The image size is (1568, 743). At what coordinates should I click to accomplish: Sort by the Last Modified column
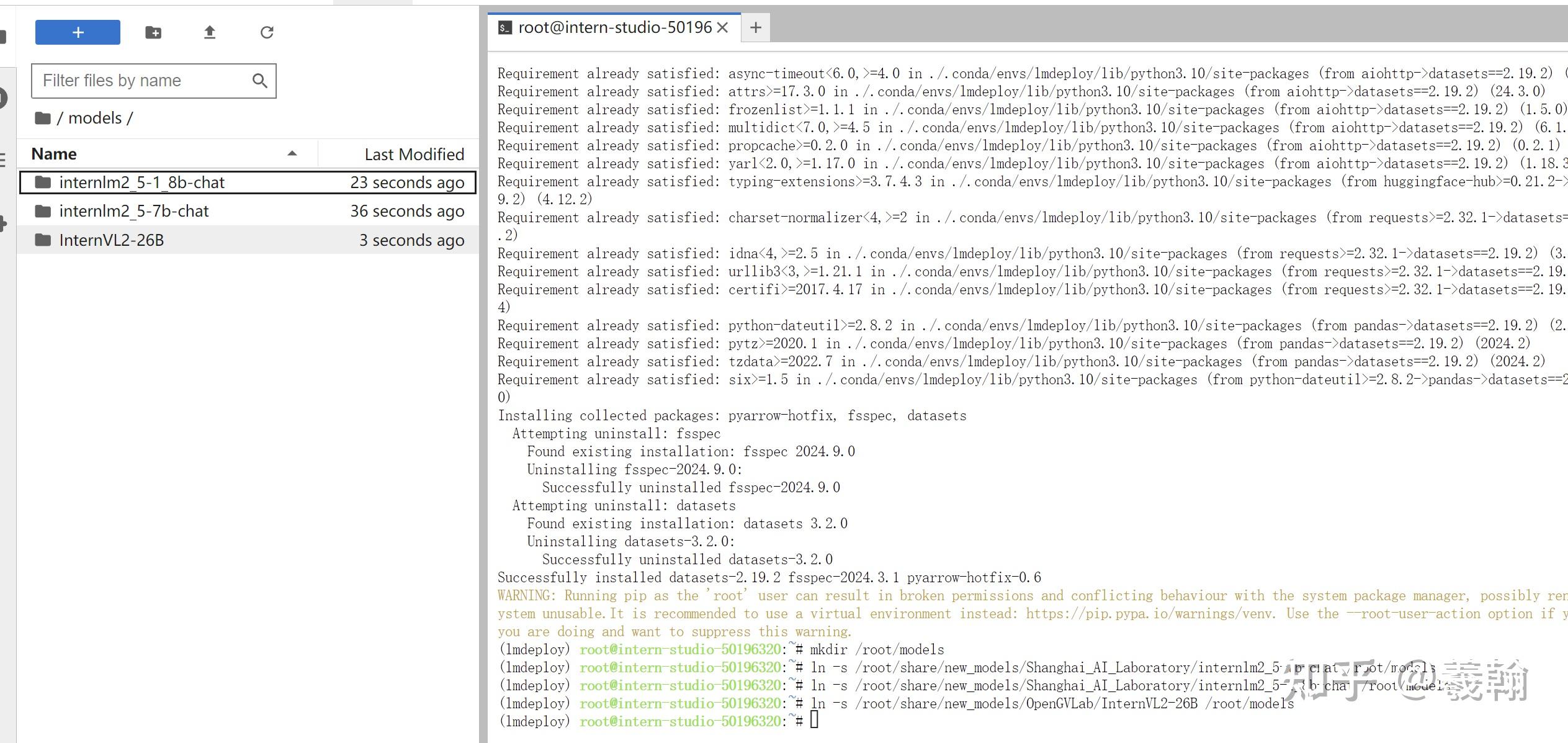414,154
